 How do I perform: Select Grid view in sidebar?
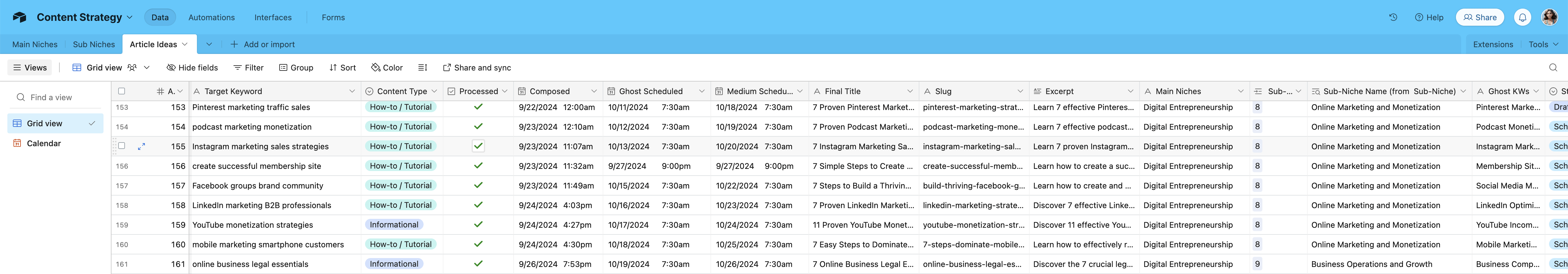point(55,124)
